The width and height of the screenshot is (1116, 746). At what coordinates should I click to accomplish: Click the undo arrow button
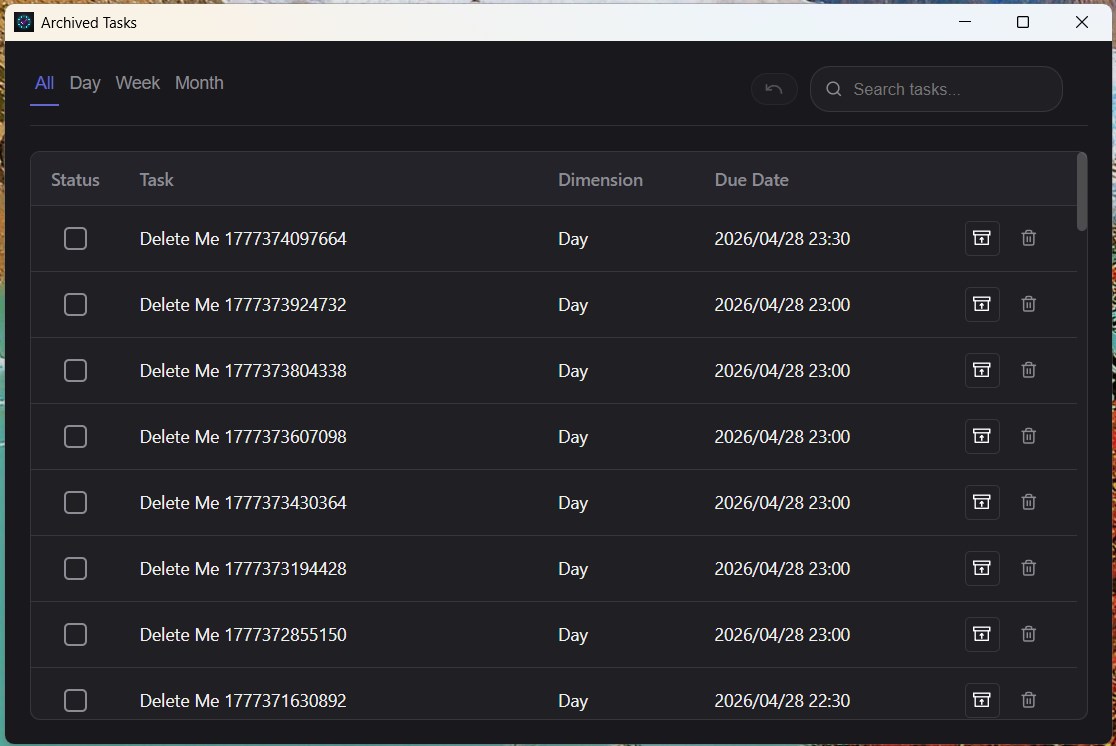[774, 89]
